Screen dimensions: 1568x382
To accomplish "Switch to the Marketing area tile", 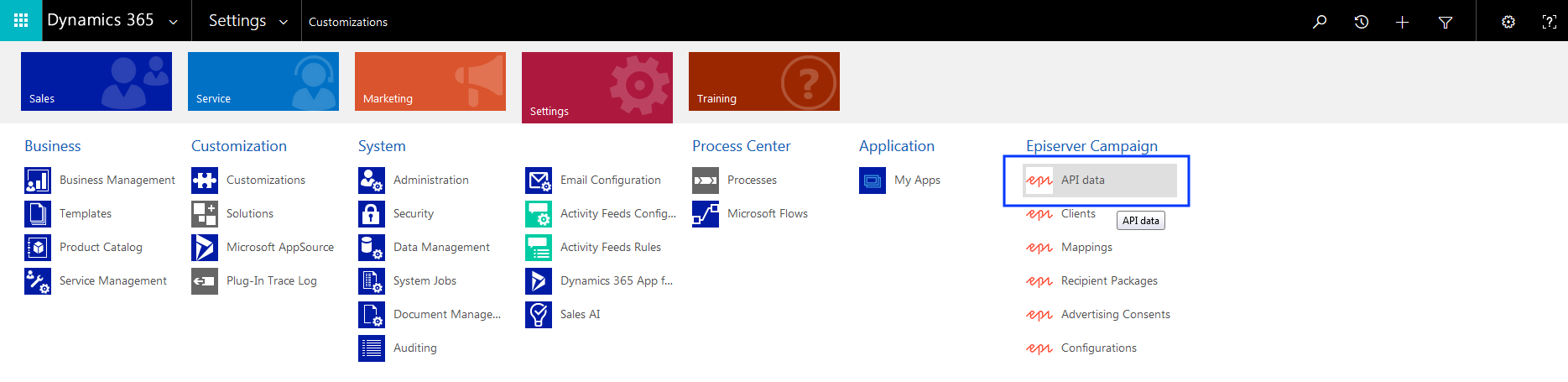I will point(430,81).
